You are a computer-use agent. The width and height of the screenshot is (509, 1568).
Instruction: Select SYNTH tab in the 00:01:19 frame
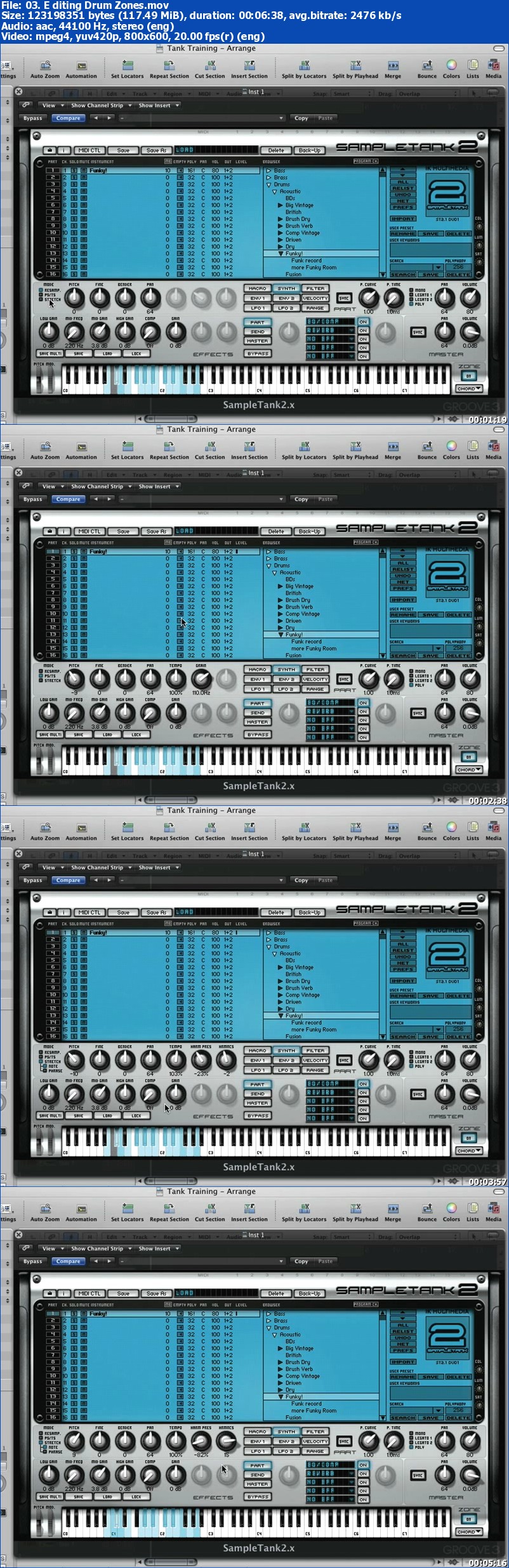tap(286, 288)
